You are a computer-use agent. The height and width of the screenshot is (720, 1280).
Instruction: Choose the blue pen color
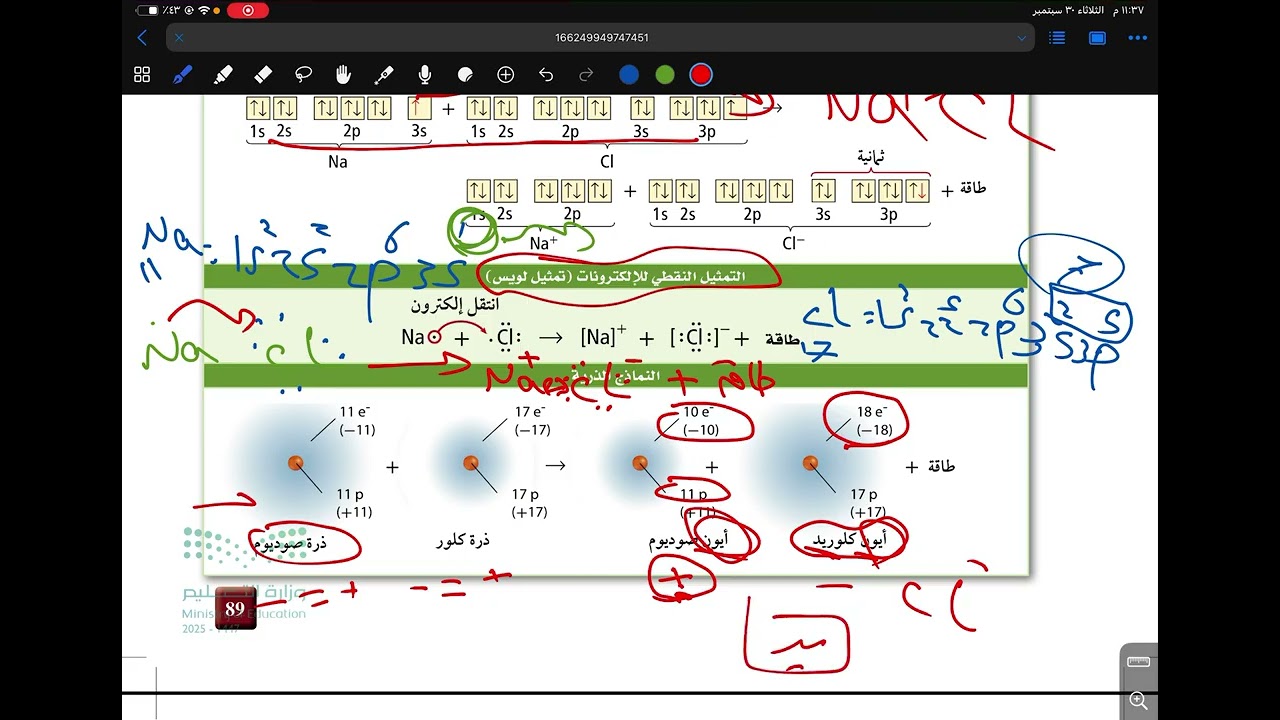[x=629, y=75]
